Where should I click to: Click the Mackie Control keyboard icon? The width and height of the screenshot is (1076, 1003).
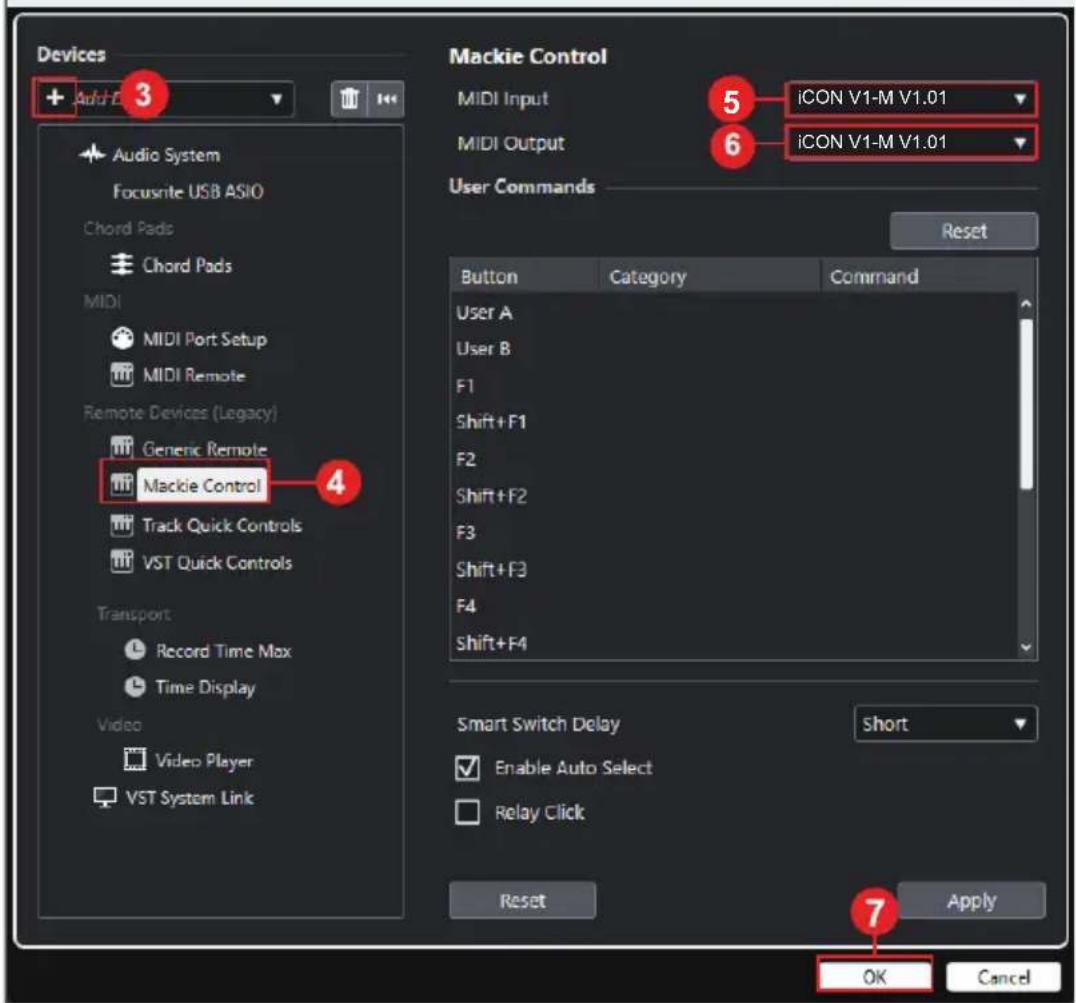point(121,484)
